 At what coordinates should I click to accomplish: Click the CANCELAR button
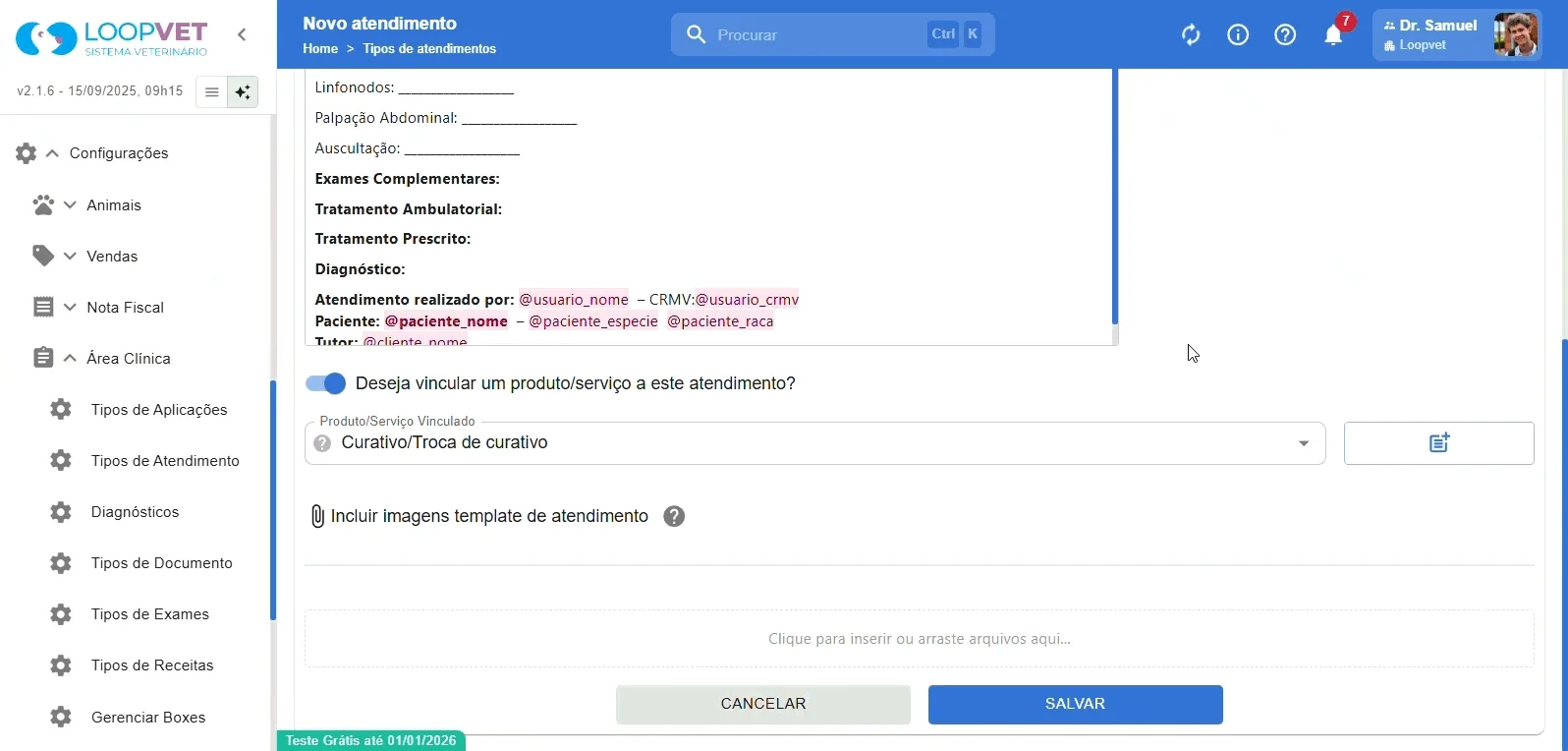(x=763, y=705)
